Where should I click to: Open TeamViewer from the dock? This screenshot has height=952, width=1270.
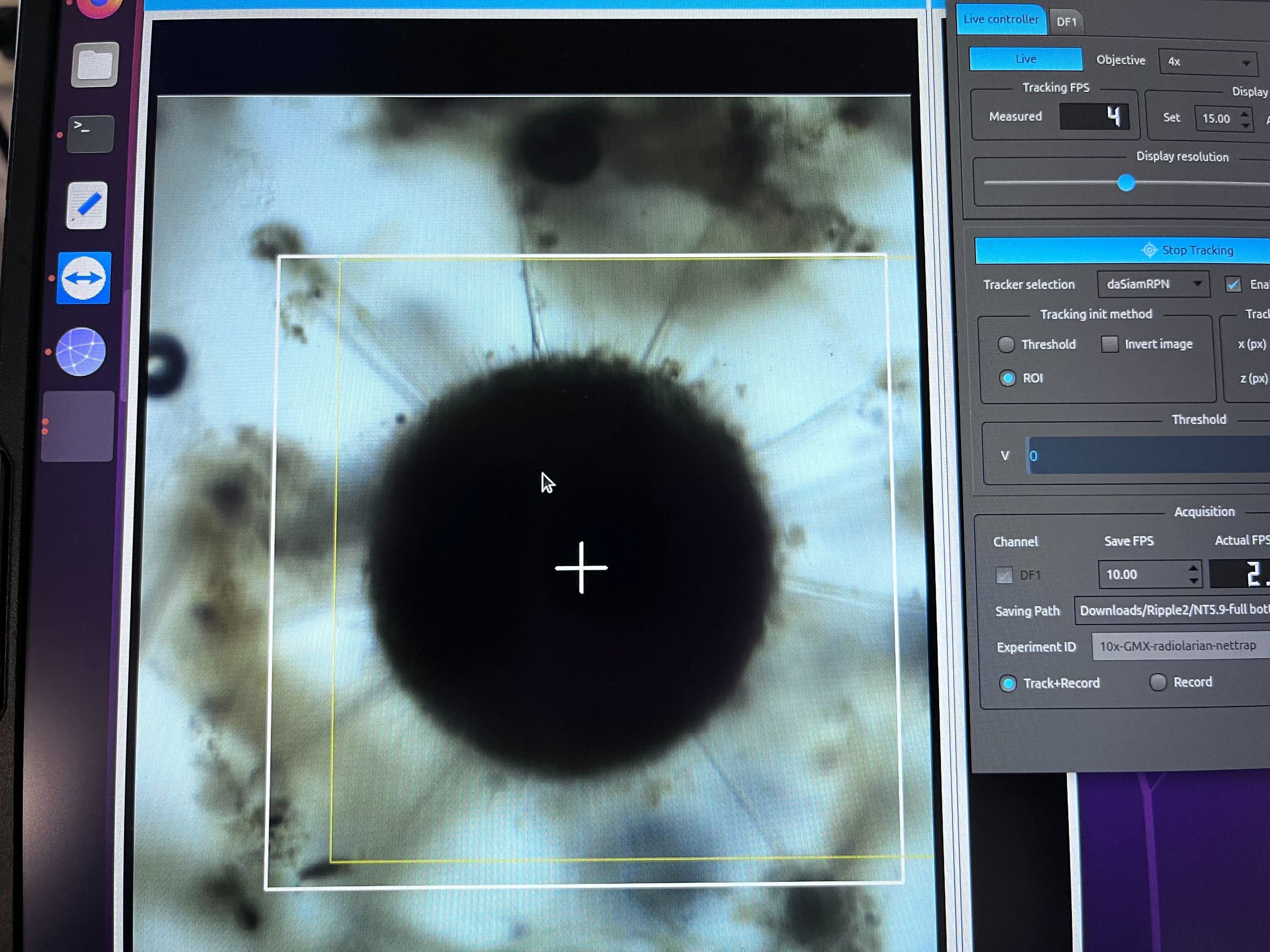pyautogui.click(x=84, y=278)
